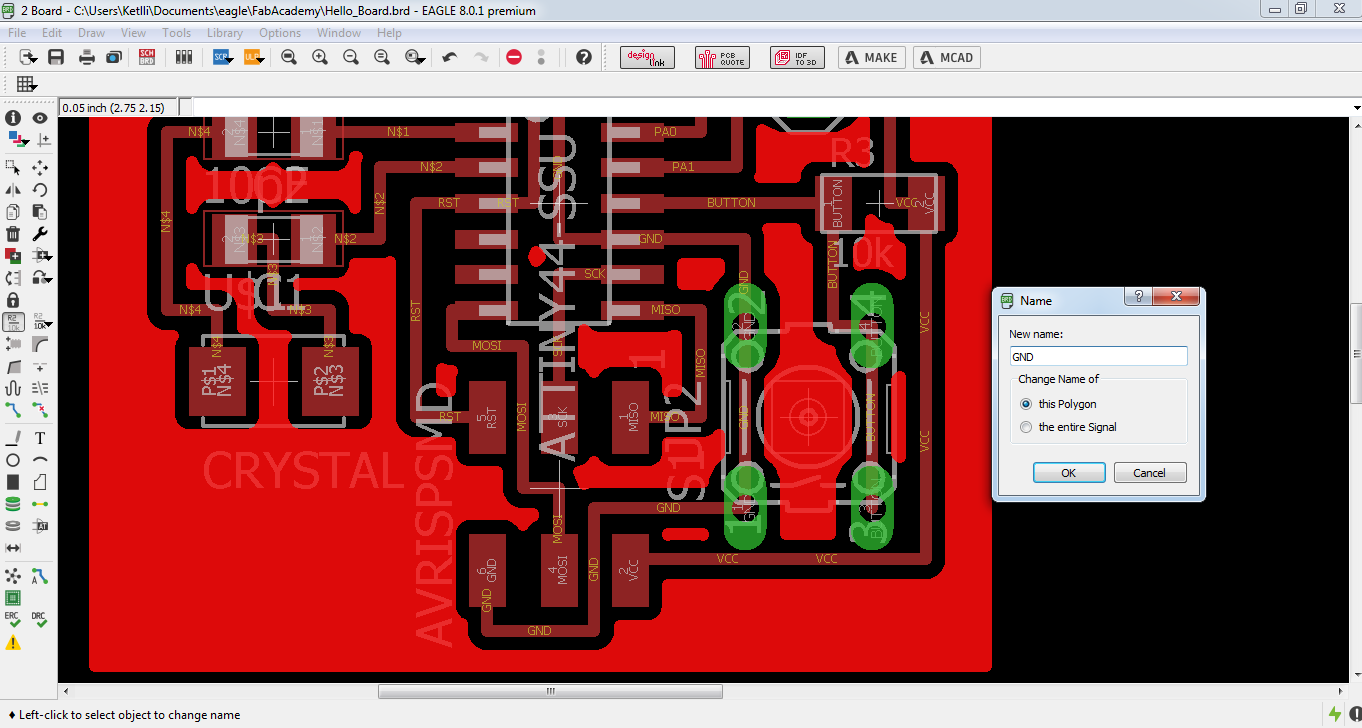Open Help question mark icon
Image resolution: width=1362 pixels, height=728 pixels.
click(584, 57)
